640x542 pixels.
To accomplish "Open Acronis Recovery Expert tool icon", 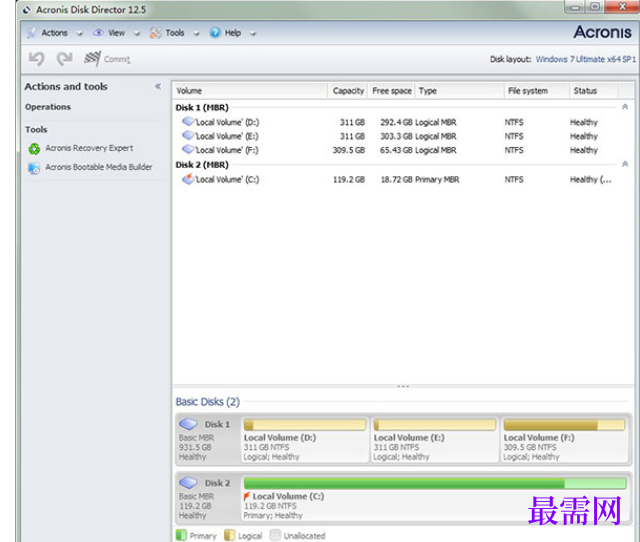I will coord(34,149).
